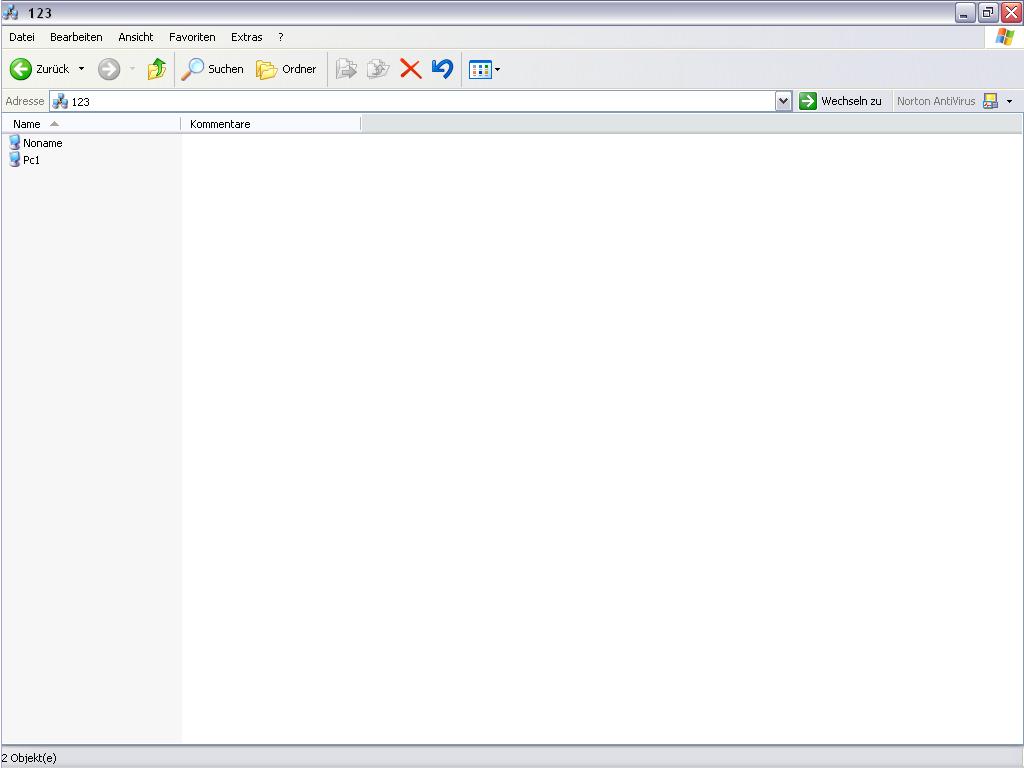The height and width of the screenshot is (768, 1024).
Task: Restore down the 123 window
Action: click(988, 12)
